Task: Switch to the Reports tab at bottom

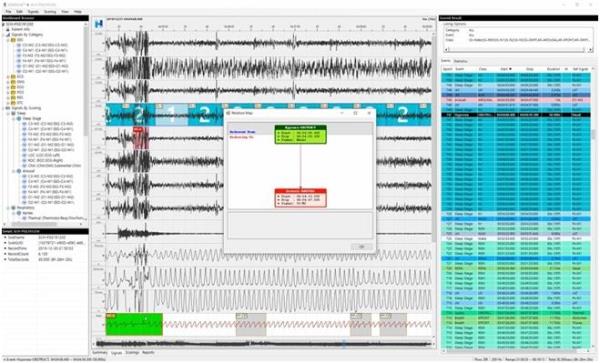Action: 148,353
